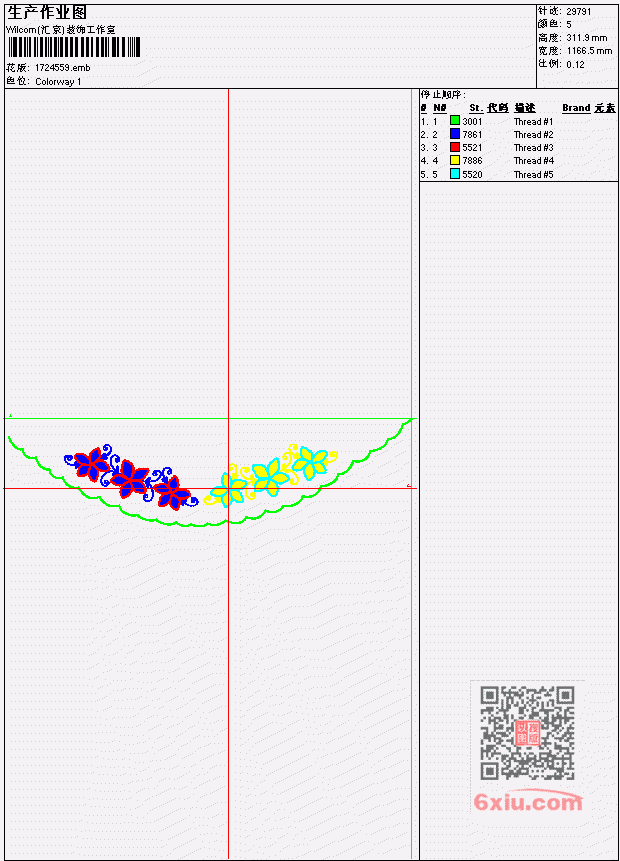Click the 'Colorway 1' label
The width and height of the screenshot is (620, 861).
58,81
